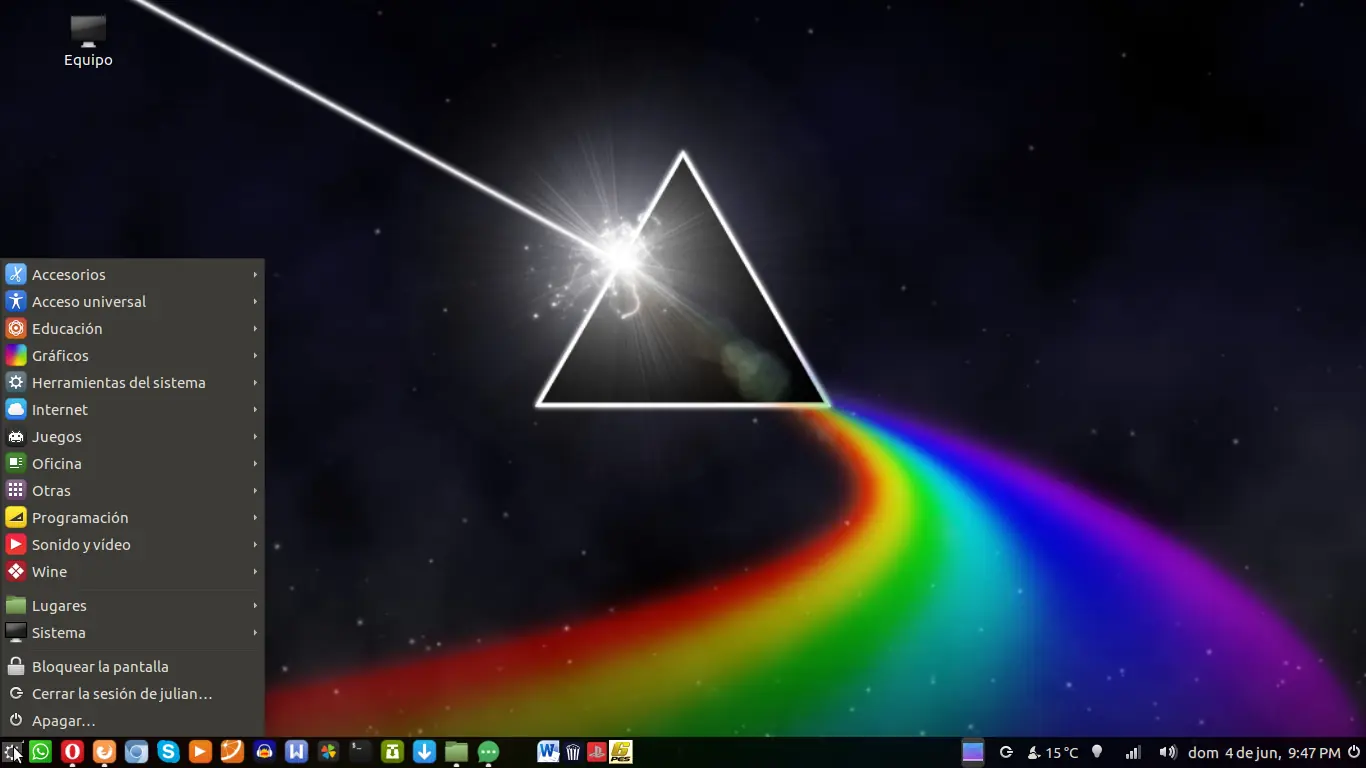The height and width of the screenshot is (768, 1366).
Task: Open the Gráficos menu category
Action: click(132, 355)
